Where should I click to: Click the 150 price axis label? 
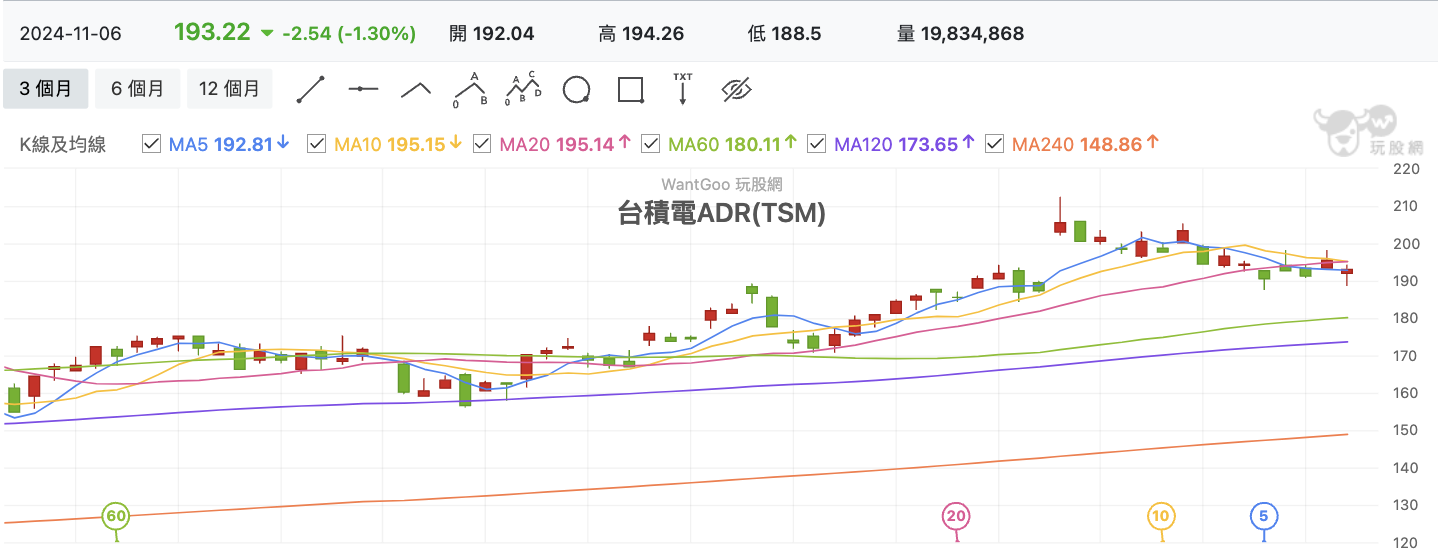[1407, 430]
